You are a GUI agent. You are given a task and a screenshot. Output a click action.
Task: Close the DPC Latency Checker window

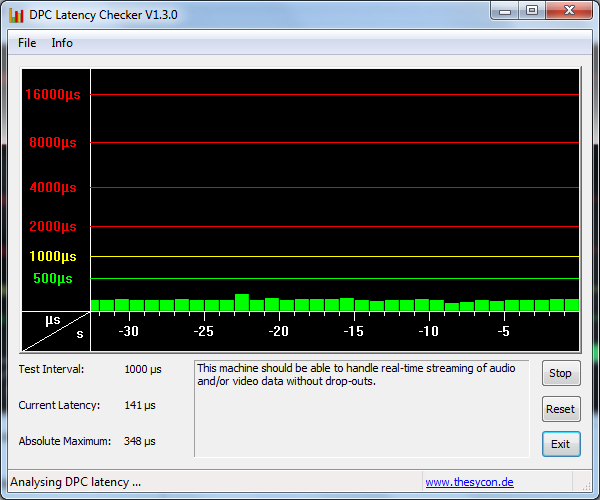pos(569,11)
